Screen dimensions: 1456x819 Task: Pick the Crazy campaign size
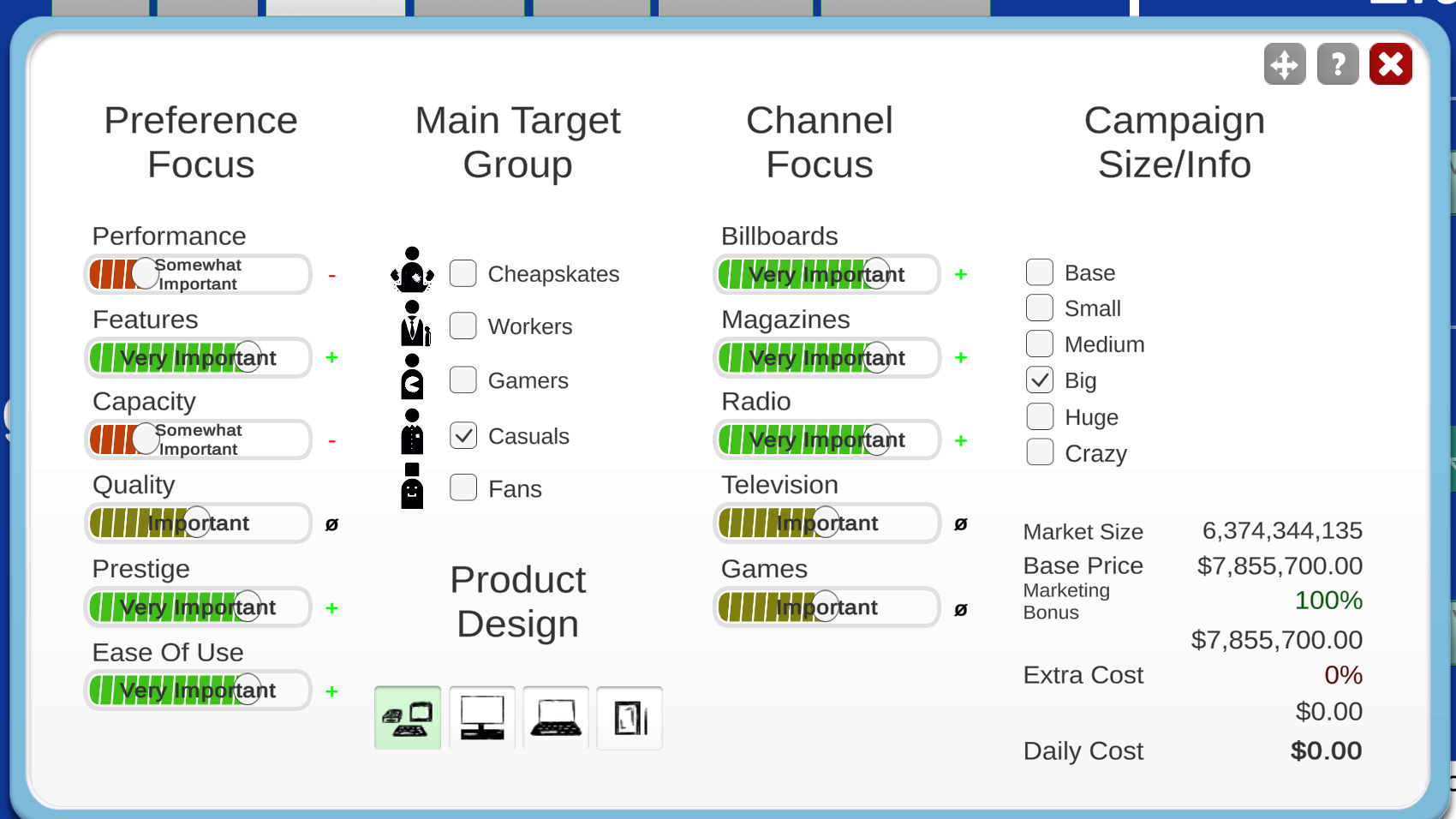pos(1040,451)
